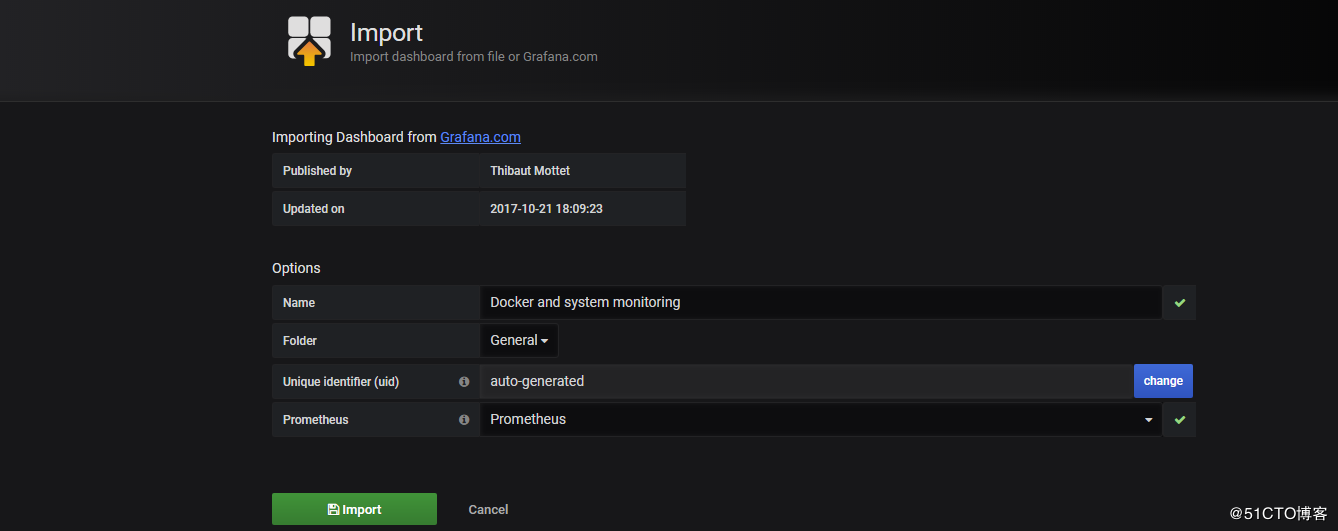Select the 'Thibaut Mottet' publisher text

[x=530, y=171]
